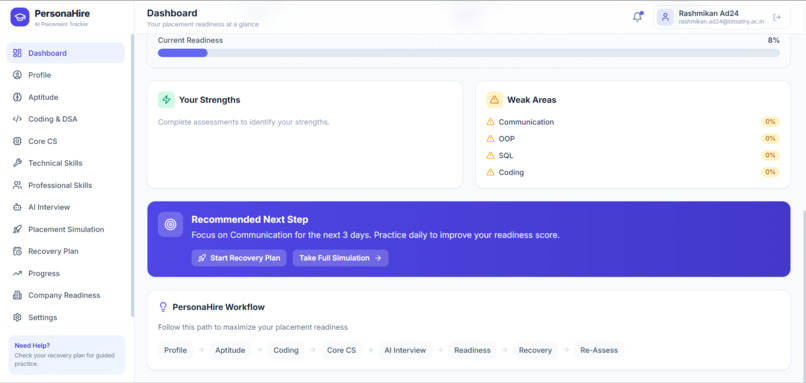This screenshot has height=383, width=806.
Task: Open Placement Simulation page
Action: pyautogui.click(x=65, y=229)
